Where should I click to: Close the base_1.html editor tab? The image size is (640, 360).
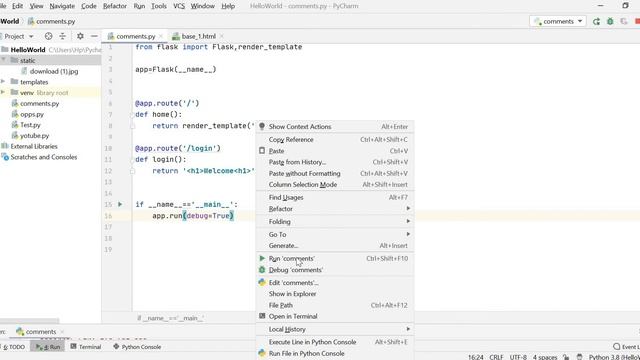pos(221,36)
